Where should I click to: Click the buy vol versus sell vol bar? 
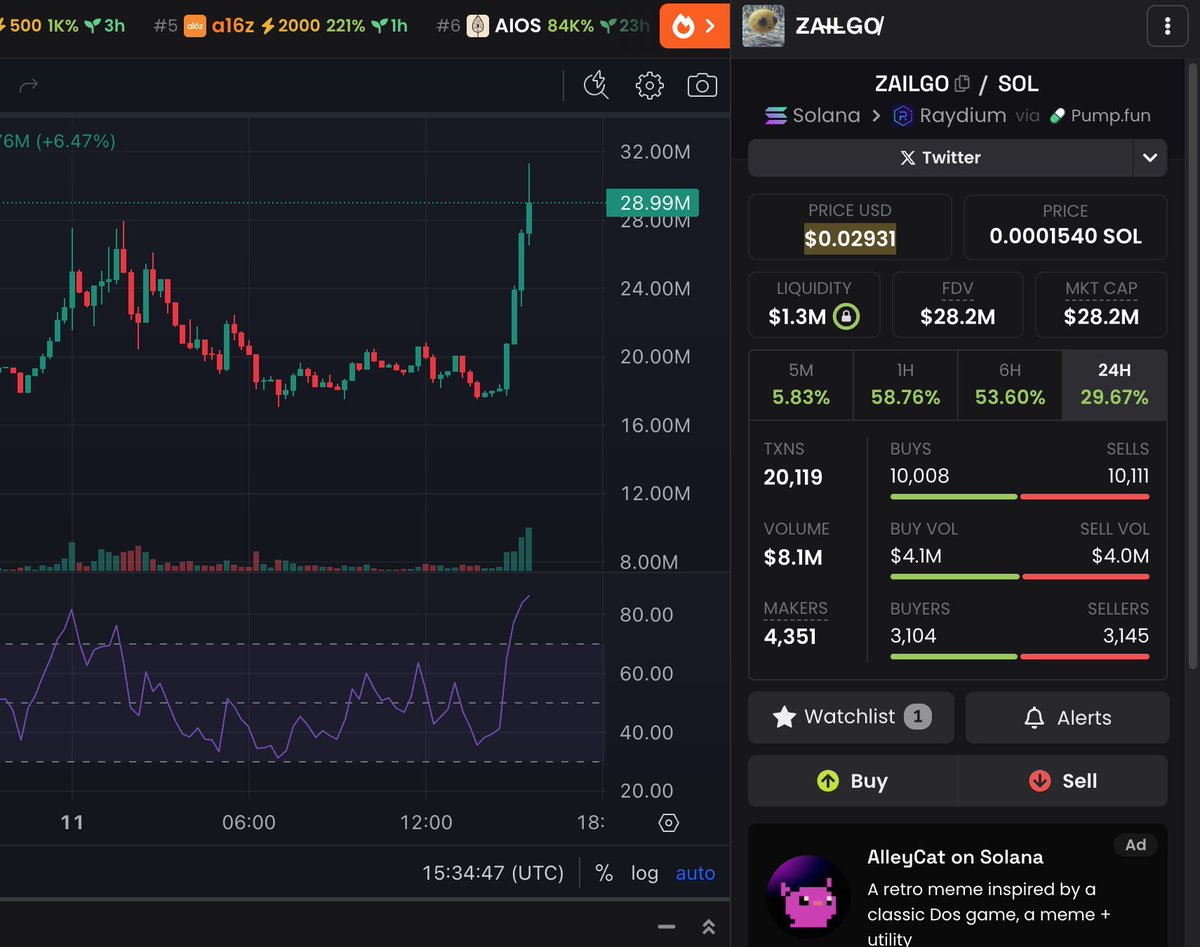[x=1019, y=576]
